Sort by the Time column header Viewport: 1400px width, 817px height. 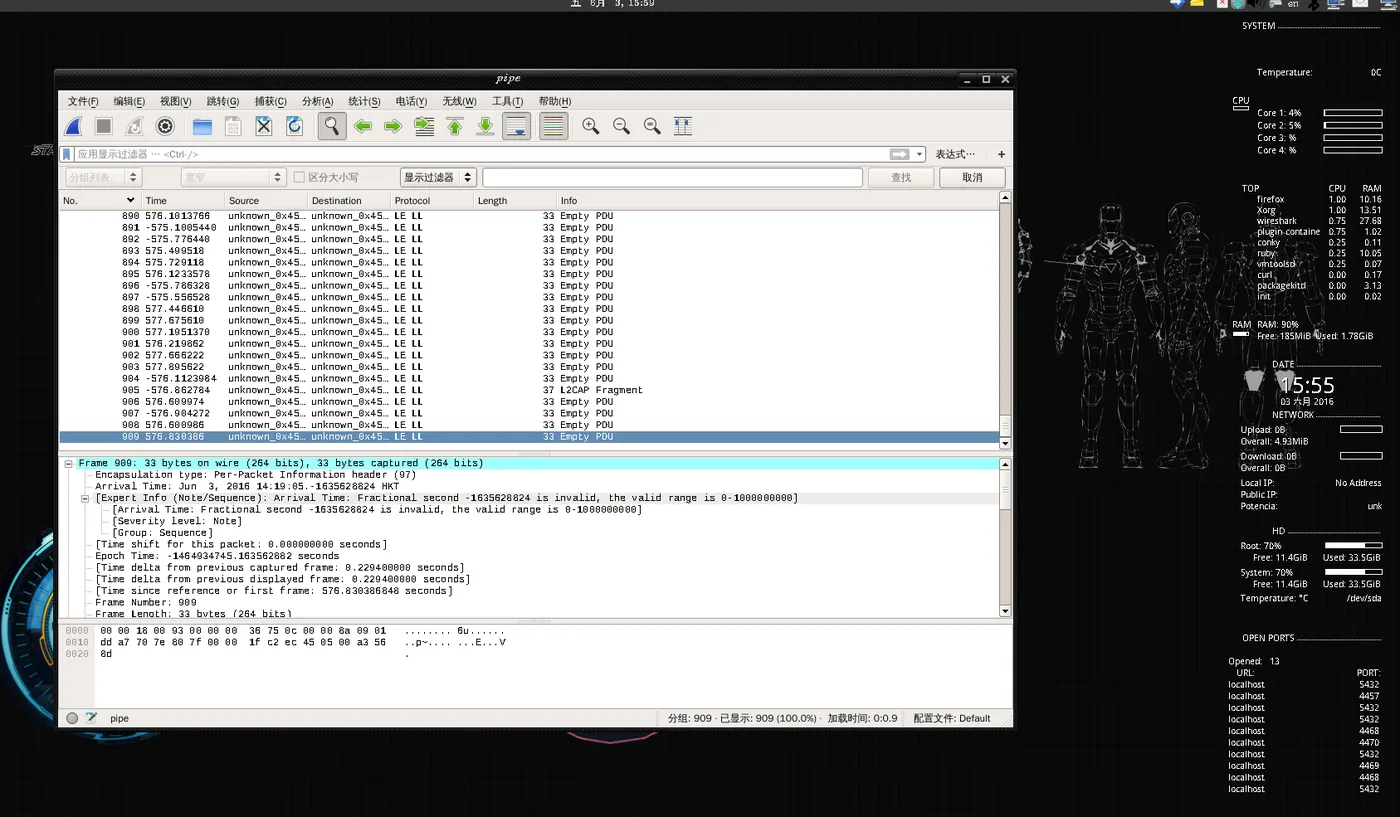(x=182, y=201)
